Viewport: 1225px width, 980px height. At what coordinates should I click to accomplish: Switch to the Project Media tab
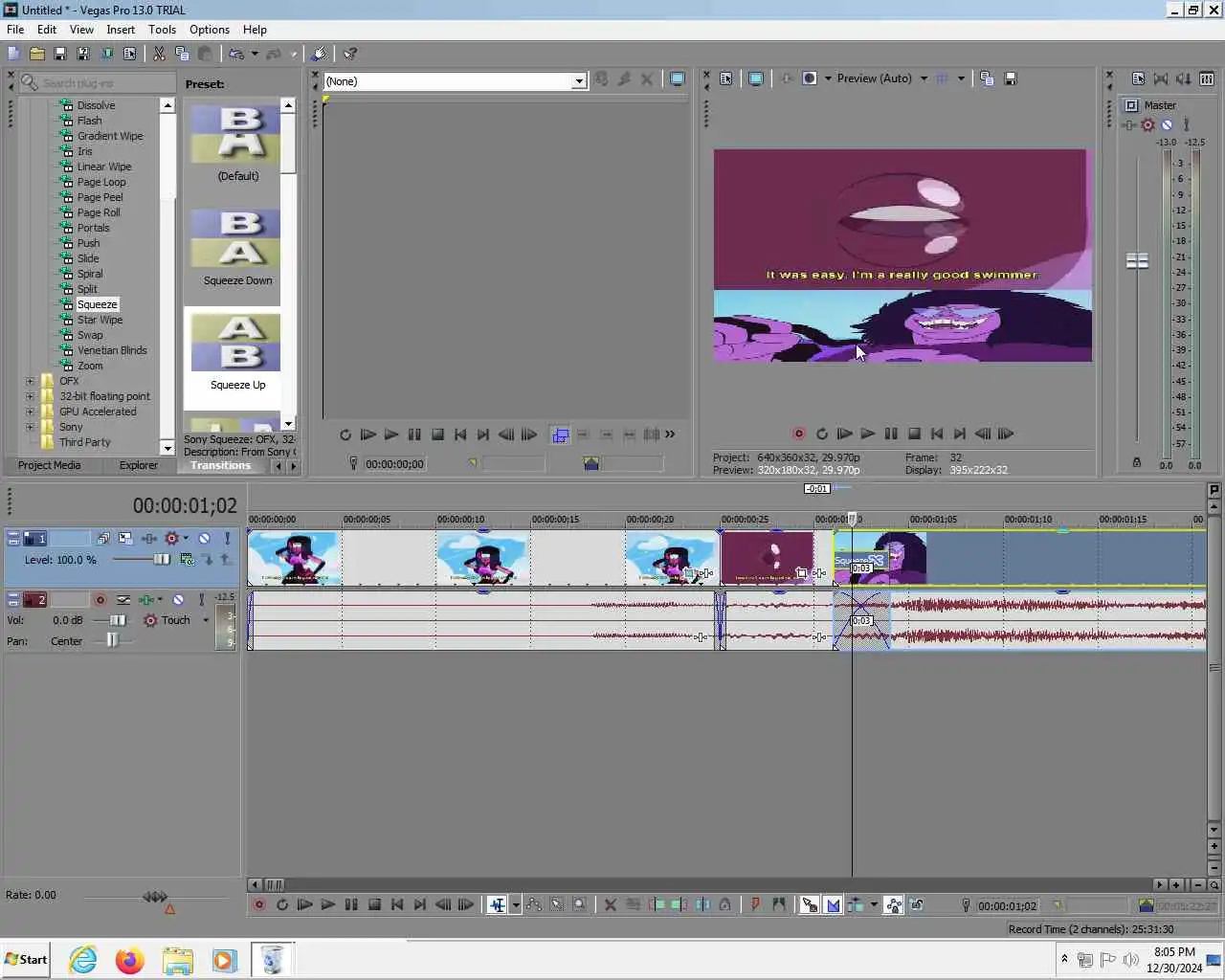point(49,465)
